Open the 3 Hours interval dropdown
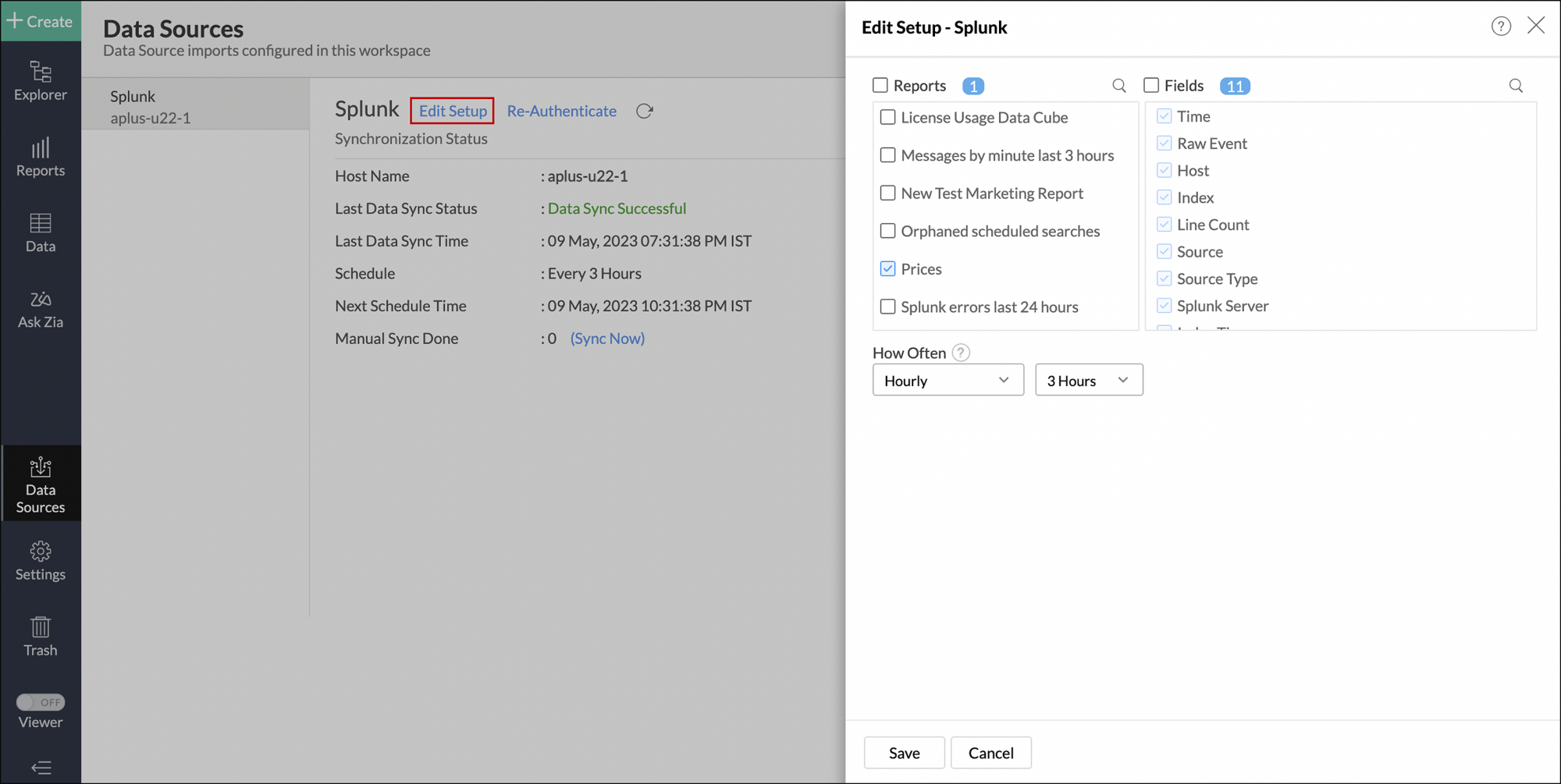The image size is (1561, 784). click(1088, 381)
